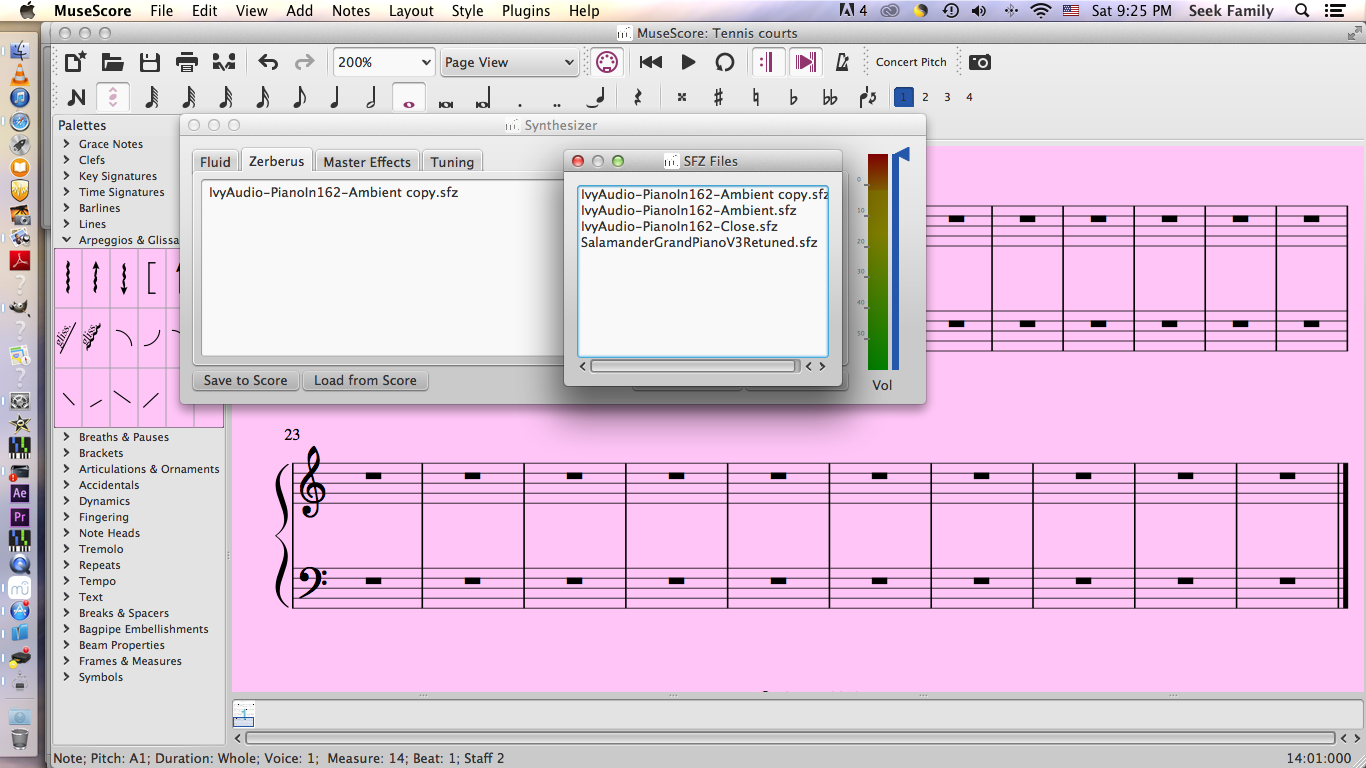The width and height of the screenshot is (1366, 768).
Task: Switch to voice 3
Action: (x=947, y=97)
